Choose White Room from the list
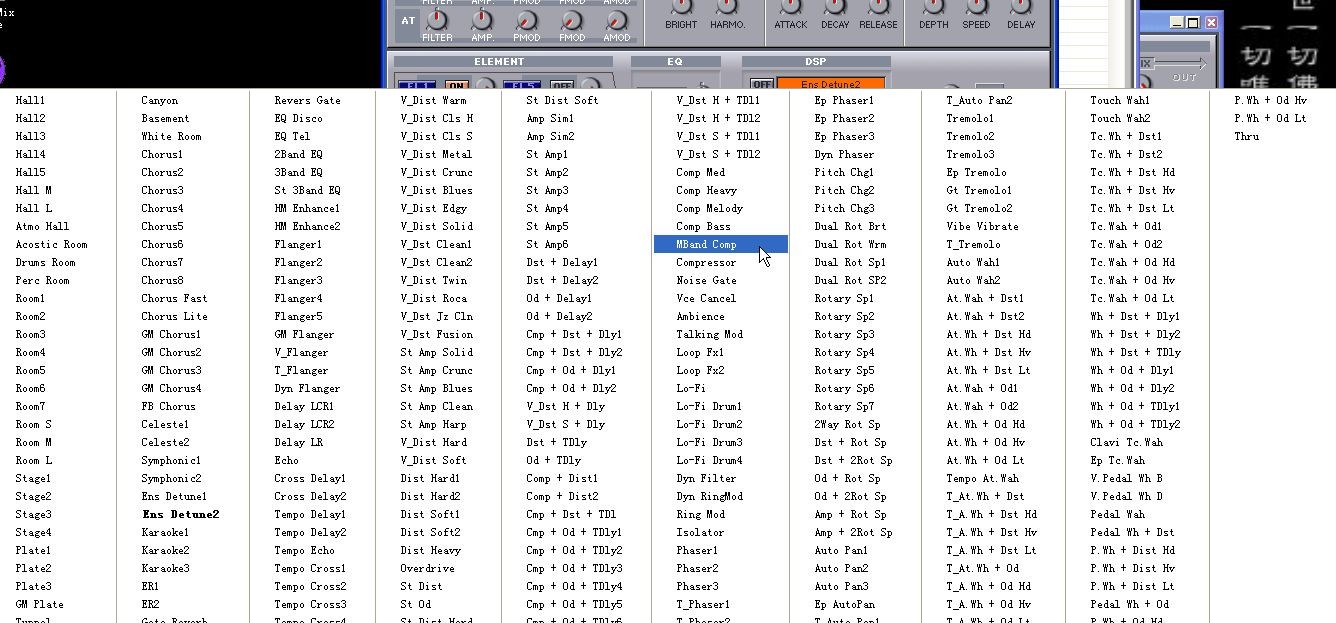The height and width of the screenshot is (623, 1336). point(171,136)
